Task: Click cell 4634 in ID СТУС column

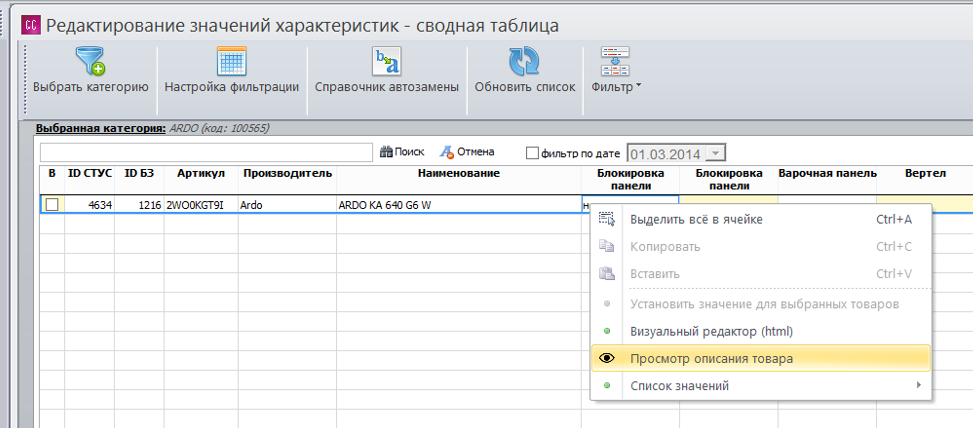Action: pyautogui.click(x=90, y=204)
